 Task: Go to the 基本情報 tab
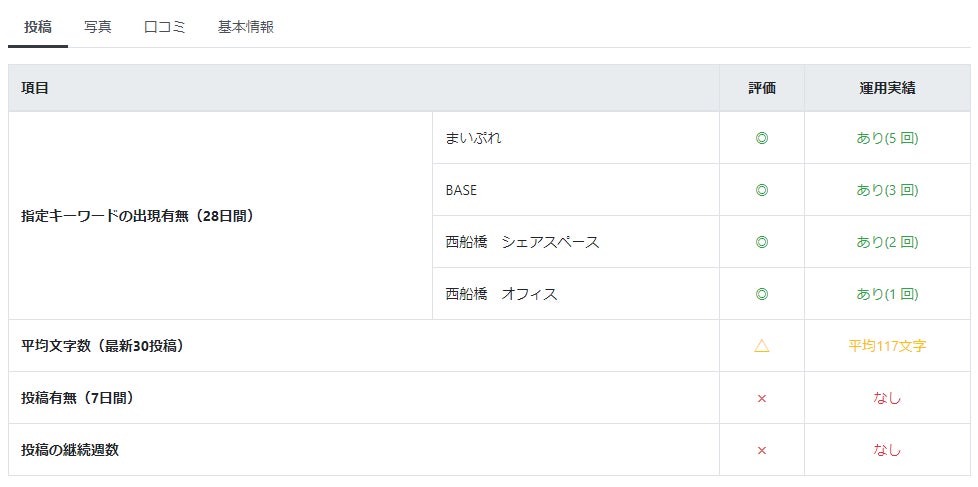pos(246,27)
